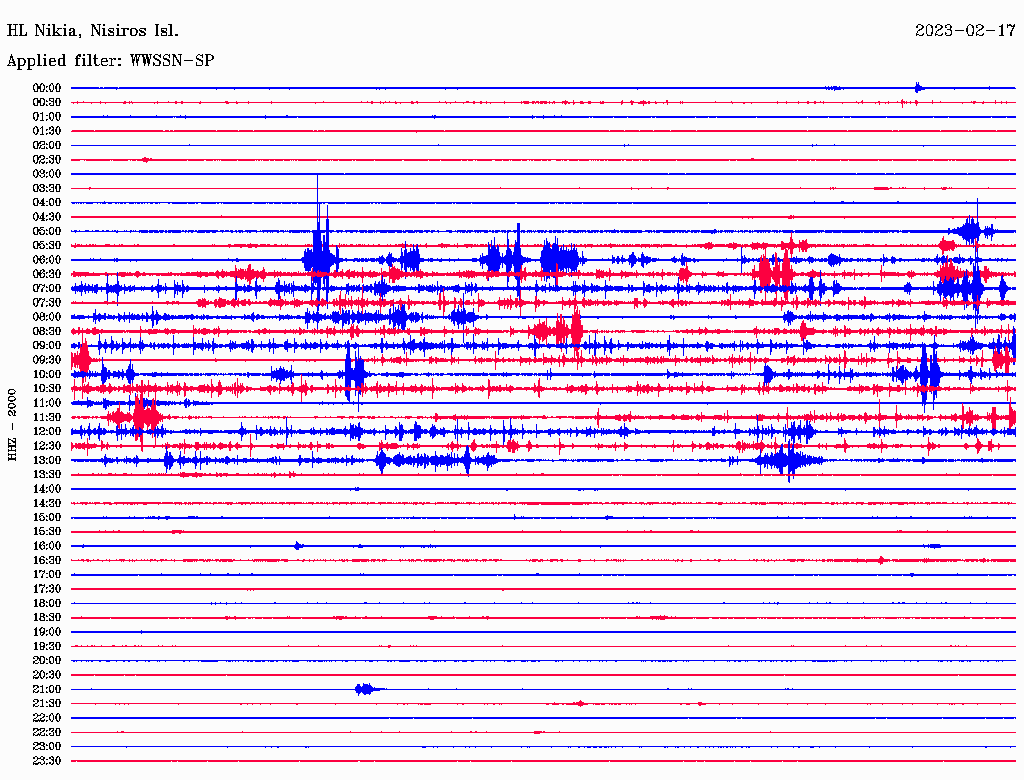Click the small blue event on 16:00 trace

click(298, 545)
